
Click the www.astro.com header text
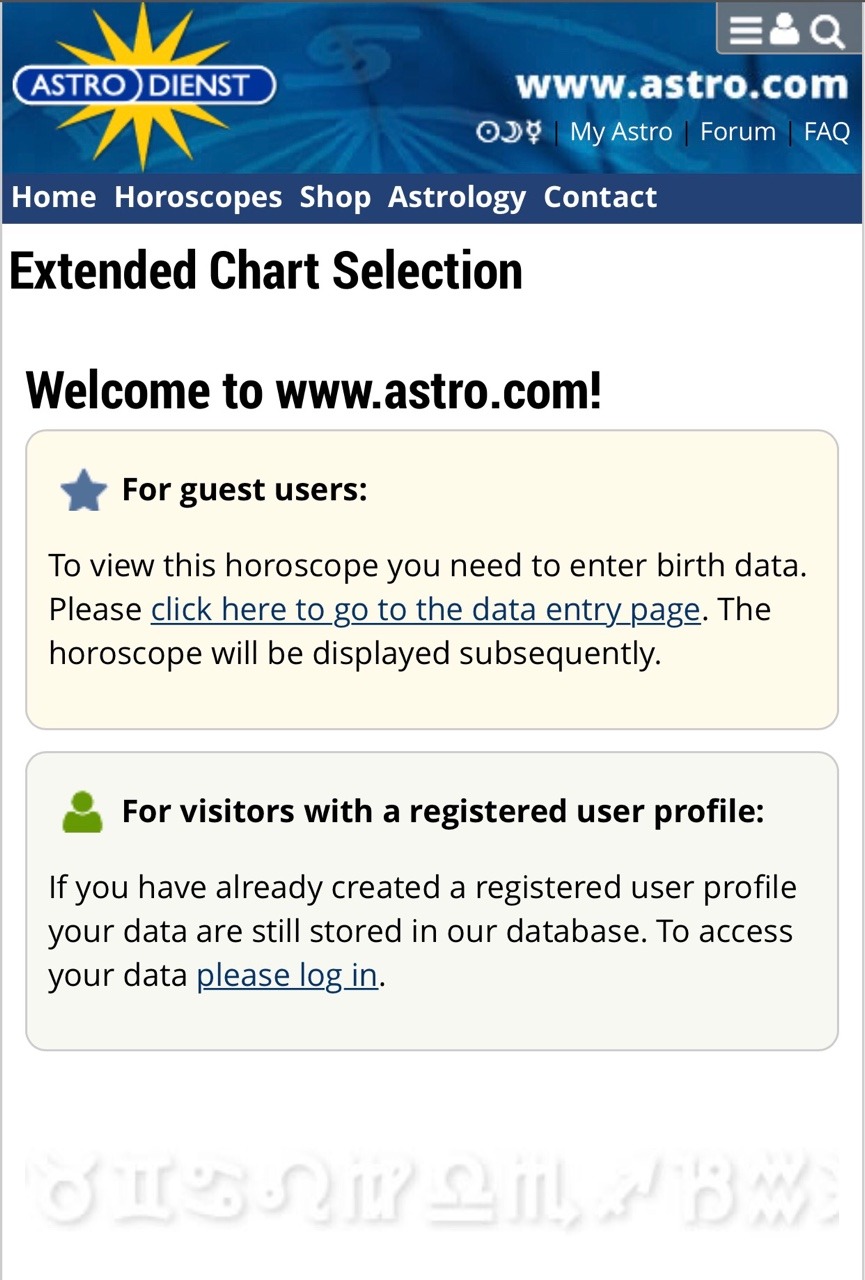tap(682, 85)
